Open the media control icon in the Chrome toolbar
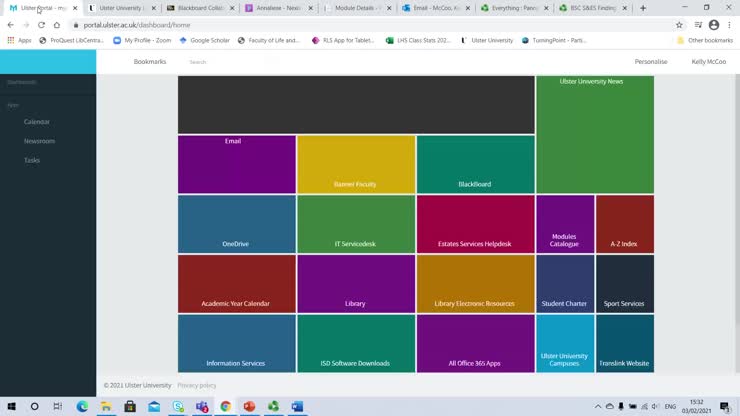740x416 pixels. 698,25
